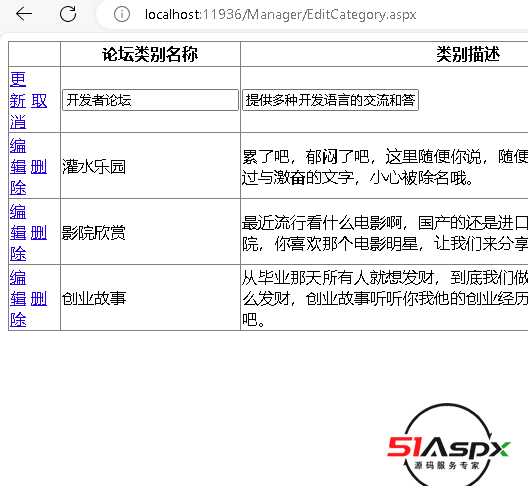The height and width of the screenshot is (486, 528).
Task: Select the 灌水乐园 name cell
Action: 150,166
